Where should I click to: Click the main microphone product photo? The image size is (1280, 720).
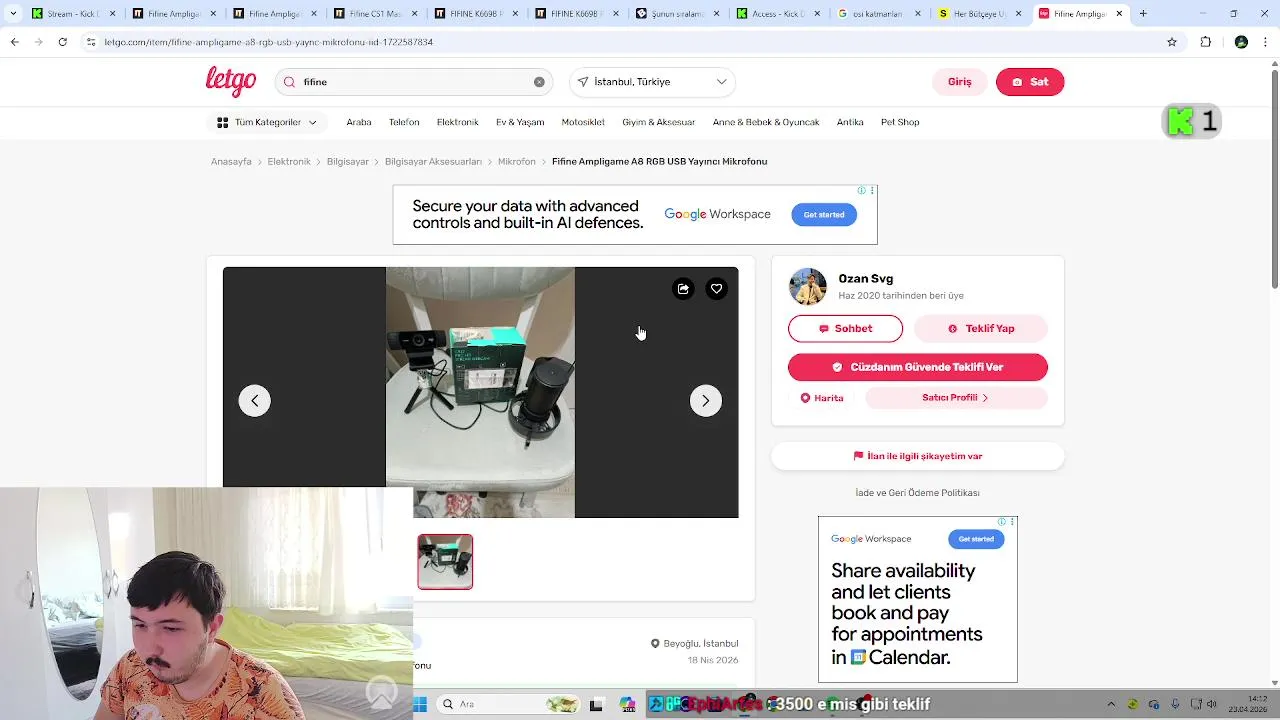coord(480,392)
